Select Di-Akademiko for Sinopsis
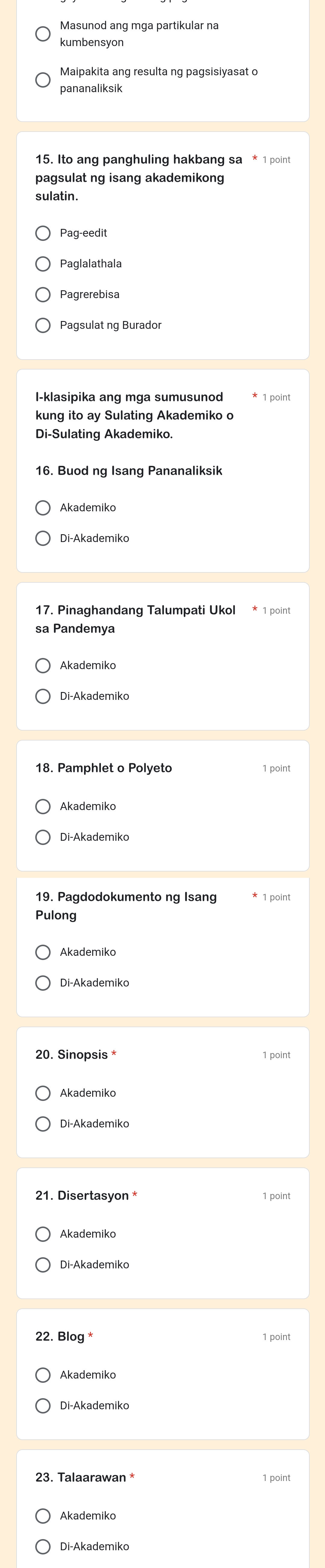The height and width of the screenshot is (1568, 325). pos(42,1124)
